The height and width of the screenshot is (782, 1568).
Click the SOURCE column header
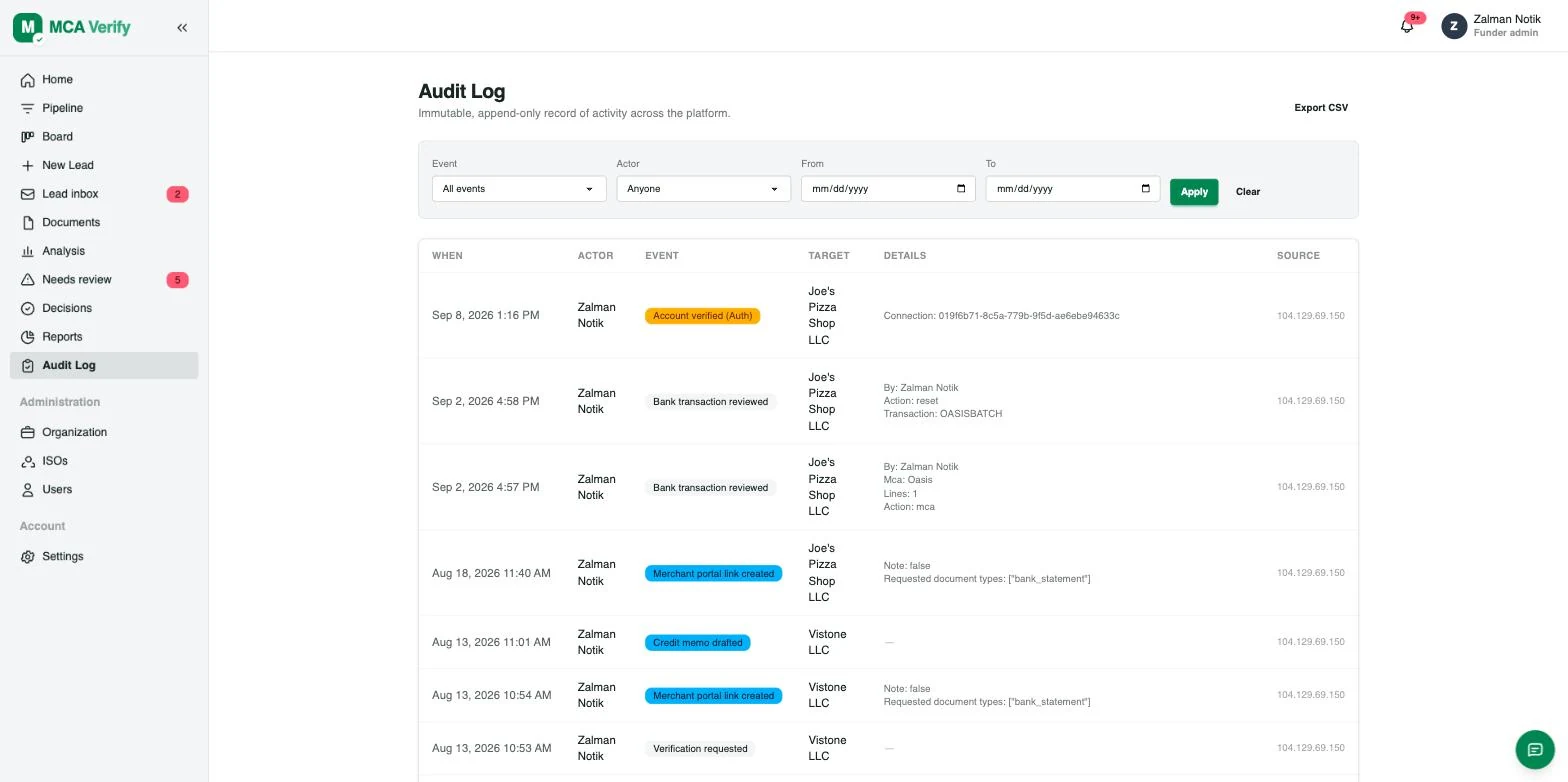coord(1298,256)
